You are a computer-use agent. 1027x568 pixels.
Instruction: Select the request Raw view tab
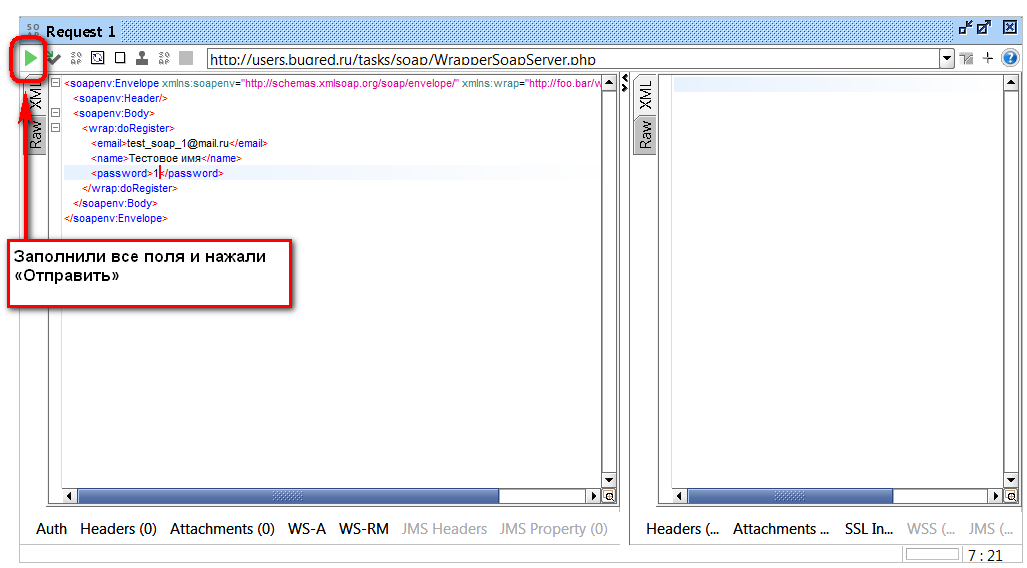coord(36,134)
